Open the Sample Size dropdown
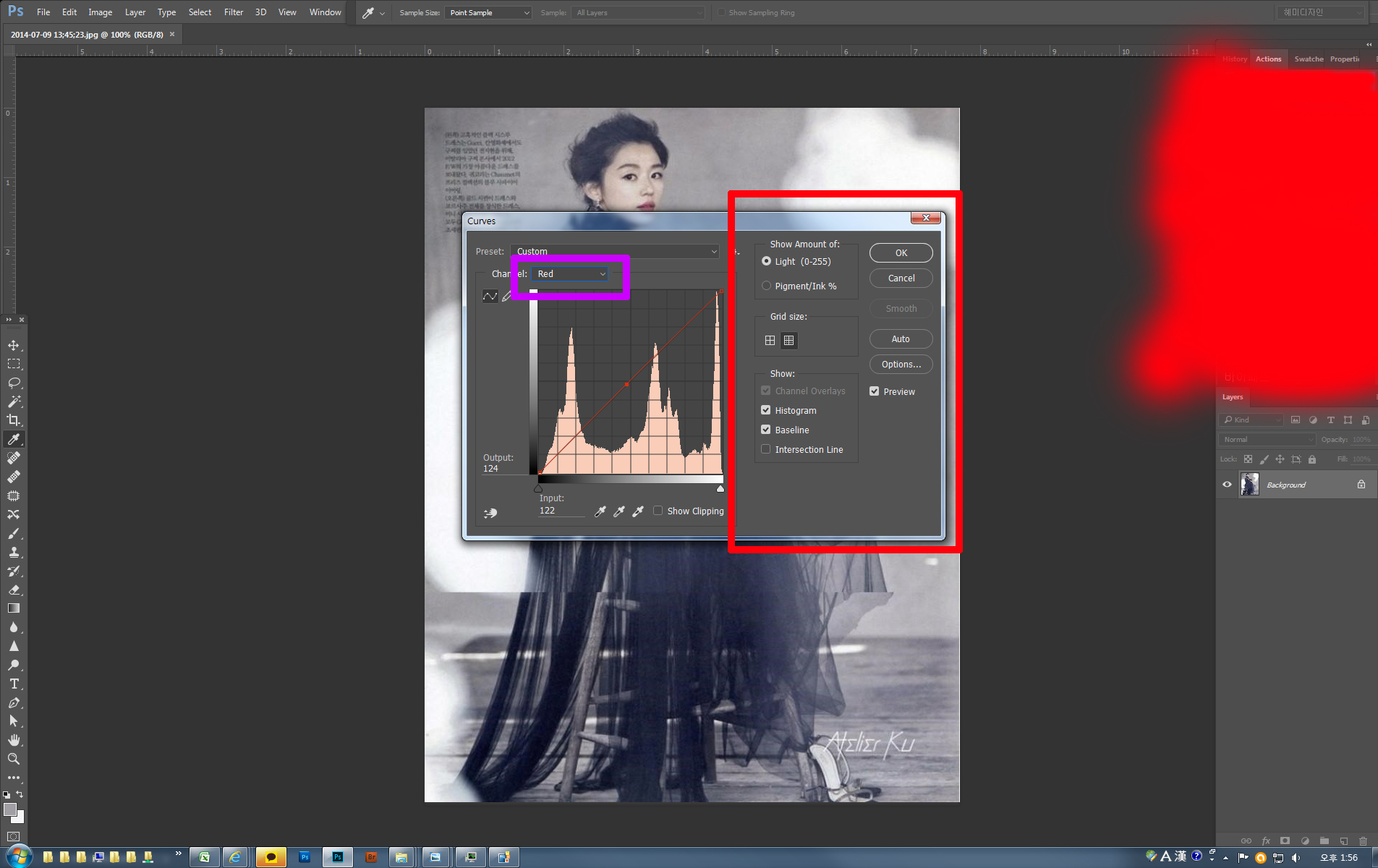The width and height of the screenshot is (1378, 868). tap(488, 12)
